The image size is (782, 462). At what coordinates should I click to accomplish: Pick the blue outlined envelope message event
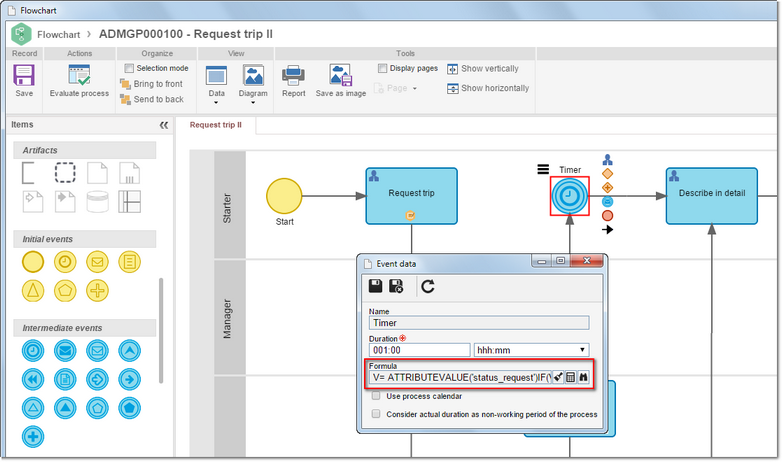[x=97, y=350]
